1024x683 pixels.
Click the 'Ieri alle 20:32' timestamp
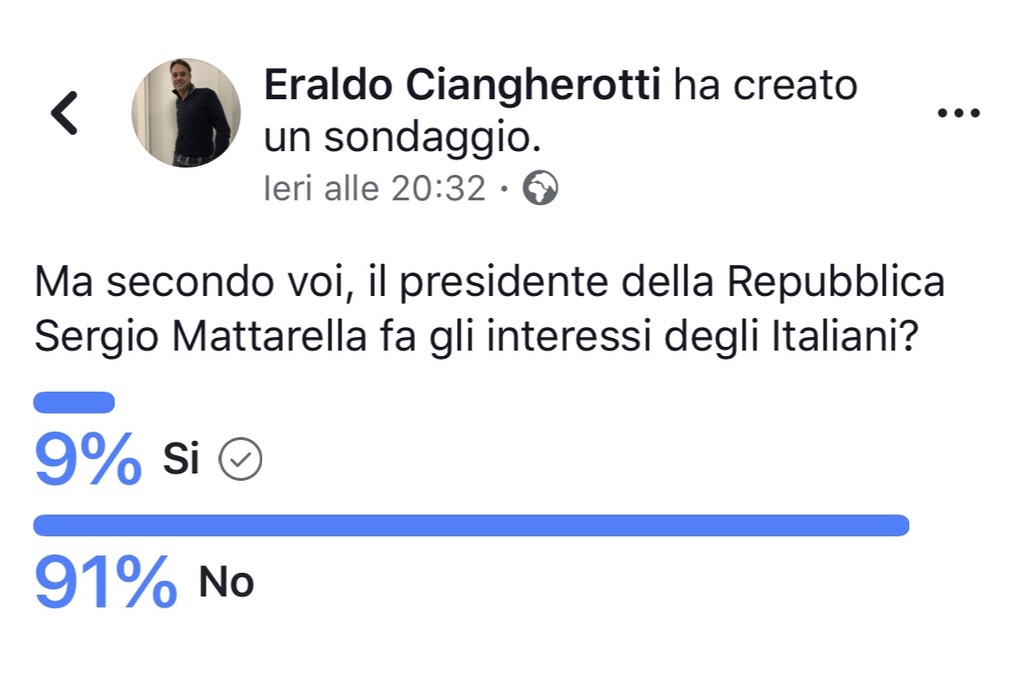(374, 187)
